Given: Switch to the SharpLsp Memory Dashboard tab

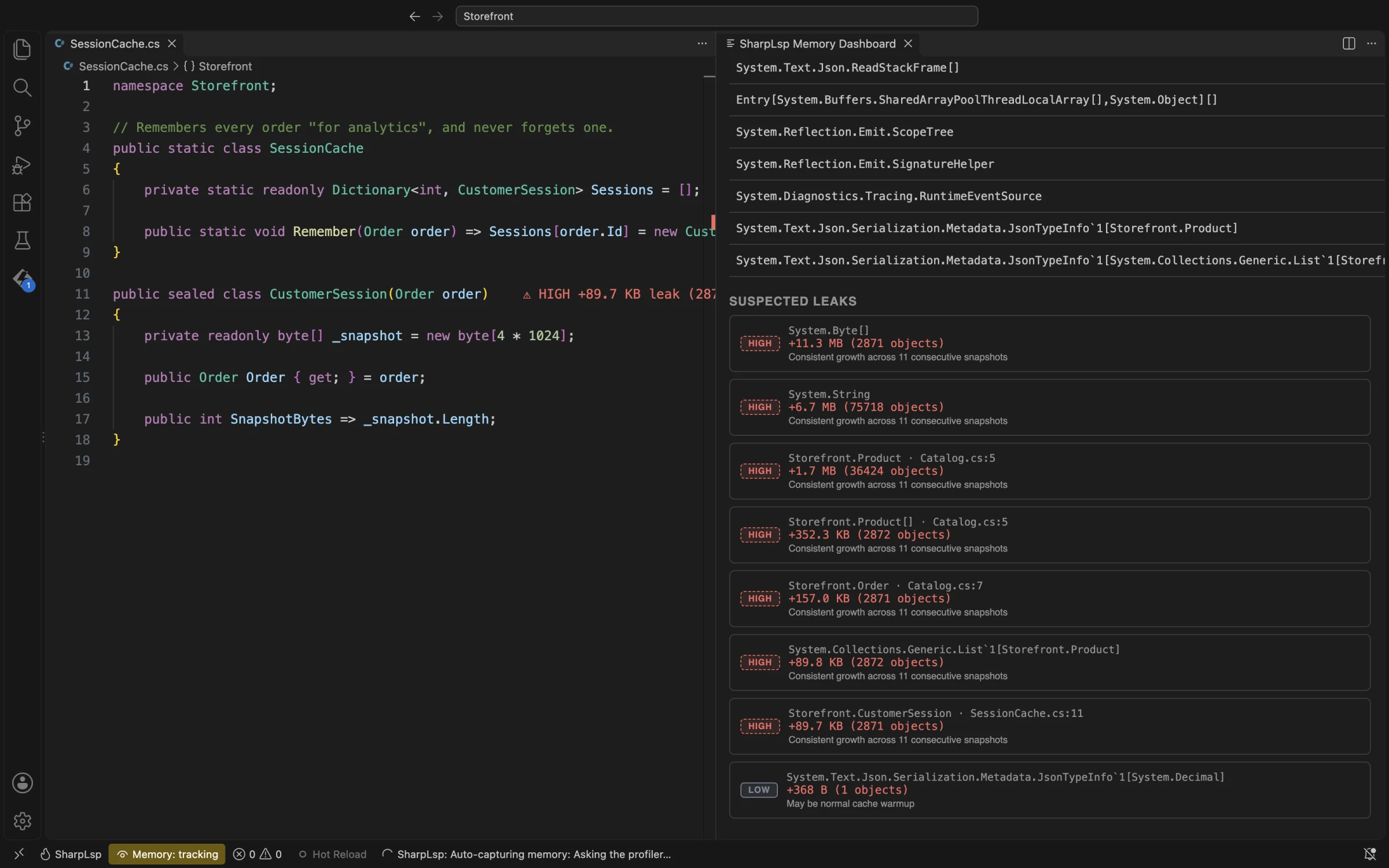Looking at the screenshot, I should 817,43.
